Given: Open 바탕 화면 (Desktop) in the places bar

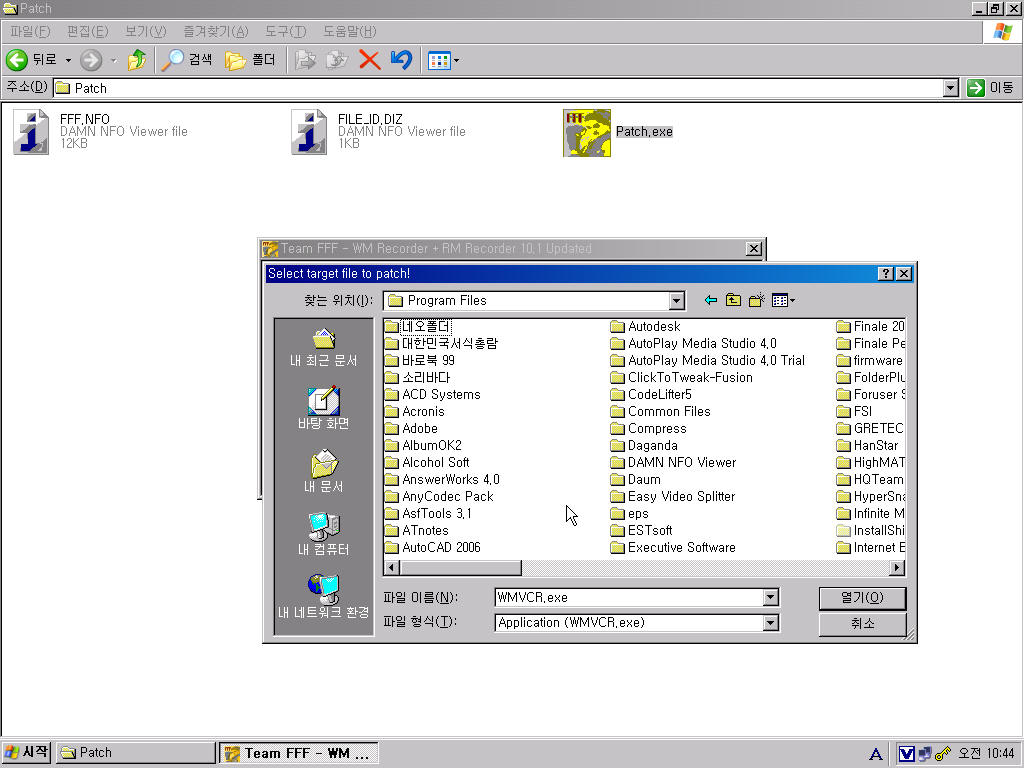Looking at the screenshot, I should (323, 408).
